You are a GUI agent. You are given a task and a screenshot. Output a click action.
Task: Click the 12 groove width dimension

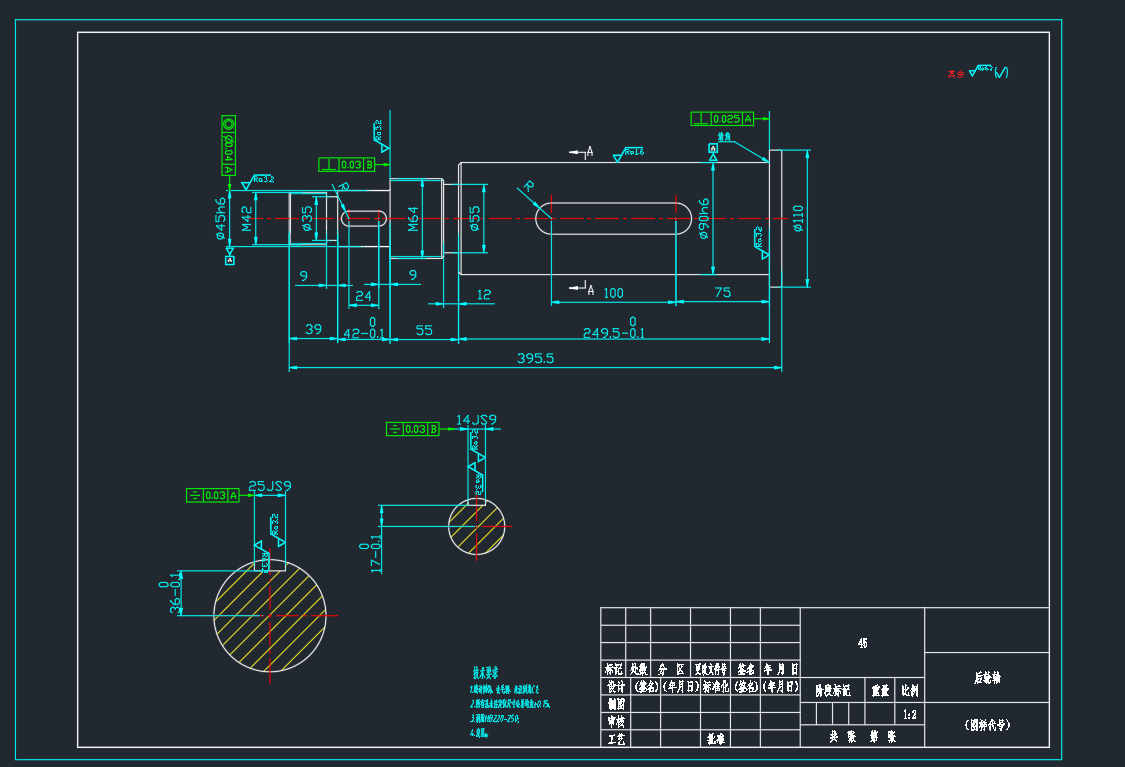(x=484, y=295)
